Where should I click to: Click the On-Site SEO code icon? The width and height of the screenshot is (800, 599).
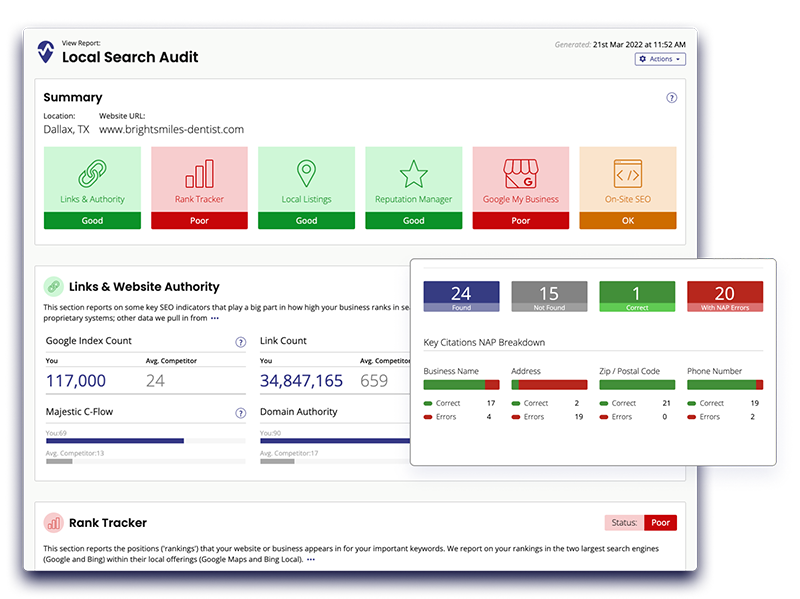point(627,174)
